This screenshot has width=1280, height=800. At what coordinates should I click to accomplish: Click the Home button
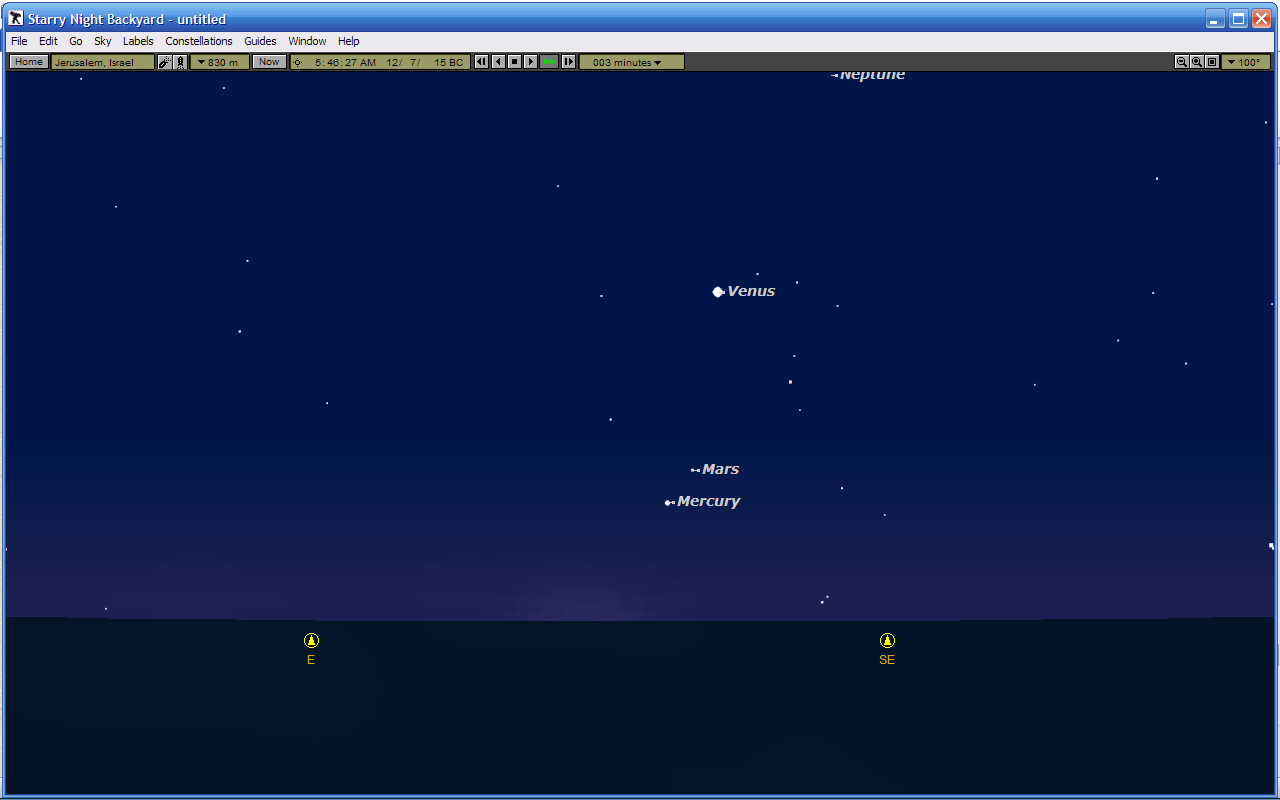pos(29,62)
